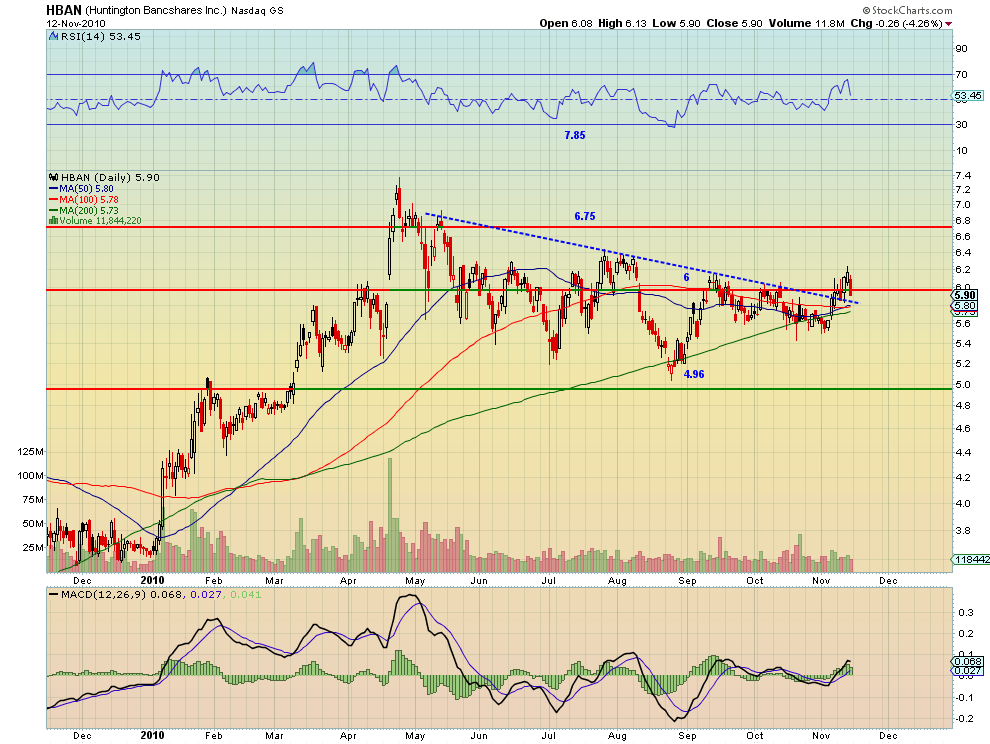Click the 75M volume axis label

[33, 500]
